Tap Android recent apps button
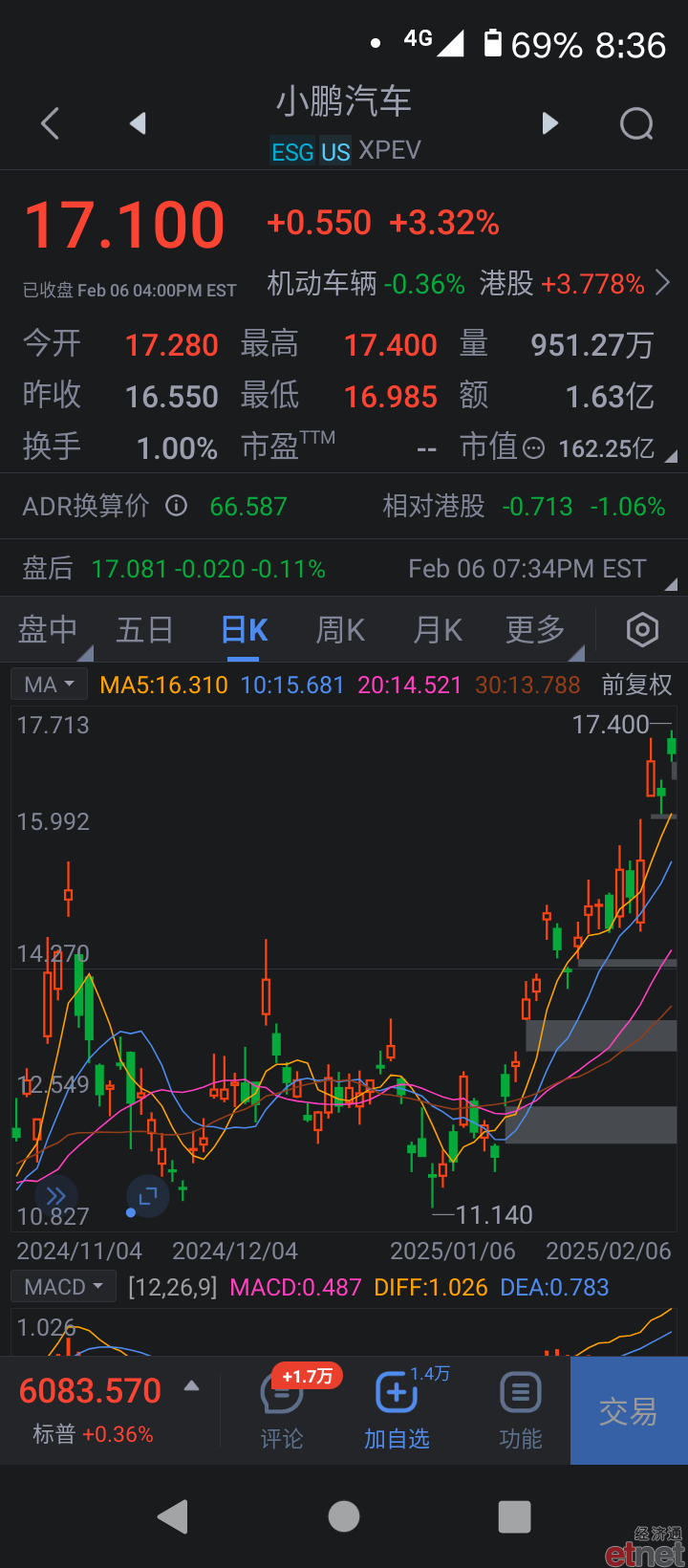Viewport: 688px width, 1568px height. point(514,1516)
